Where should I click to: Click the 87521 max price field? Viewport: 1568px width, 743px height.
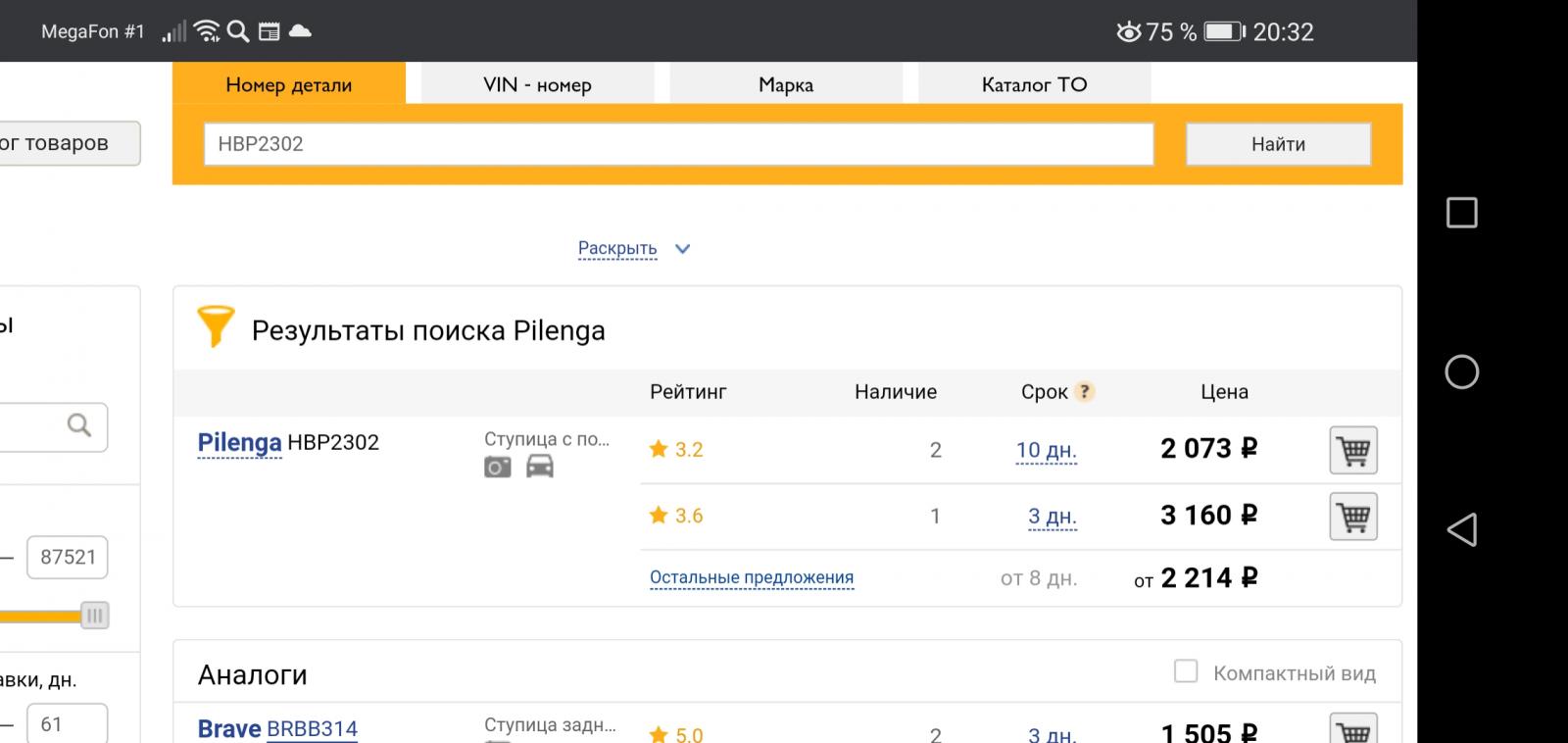(x=68, y=557)
